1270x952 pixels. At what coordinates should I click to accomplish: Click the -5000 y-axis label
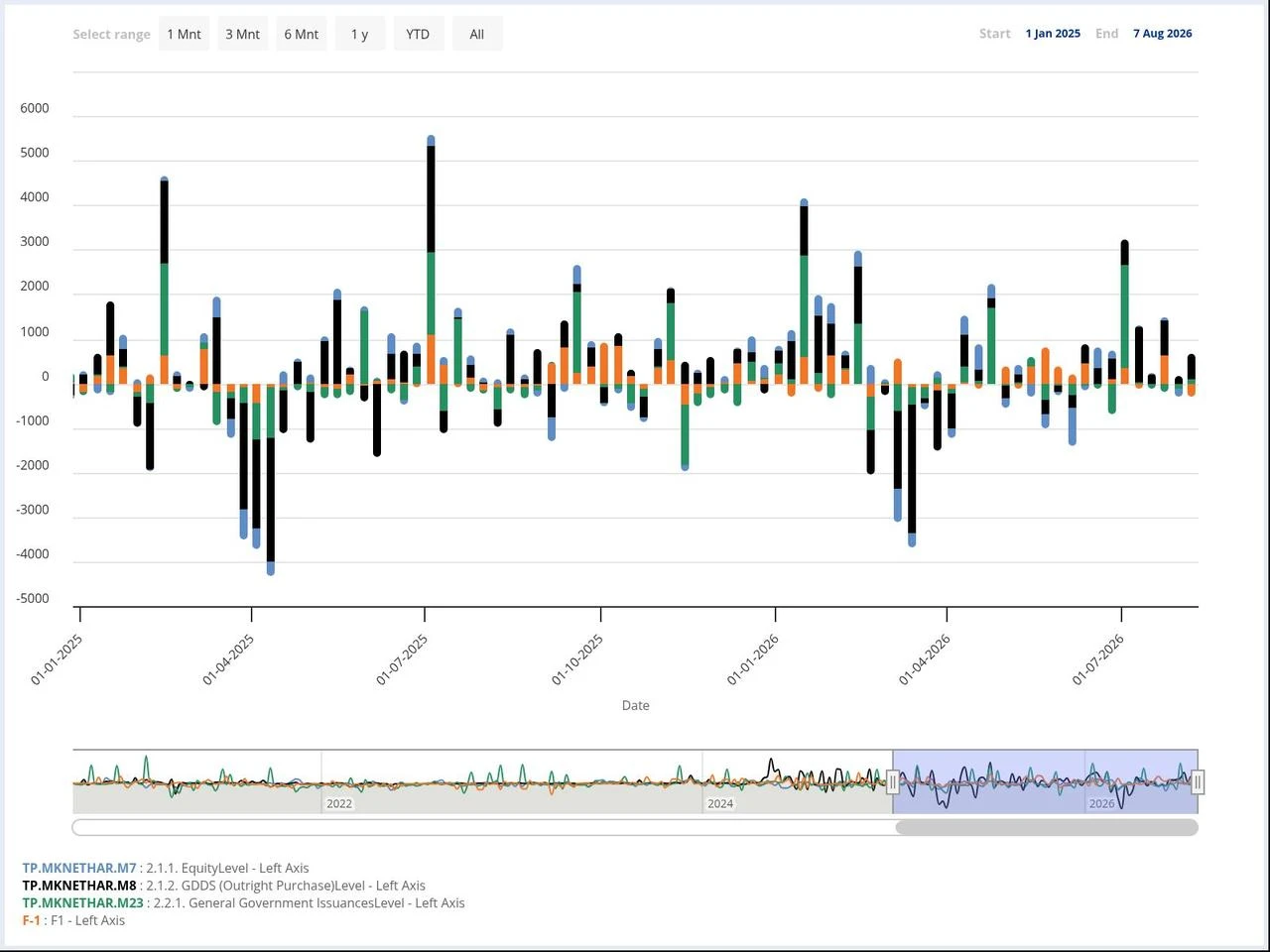click(33, 598)
